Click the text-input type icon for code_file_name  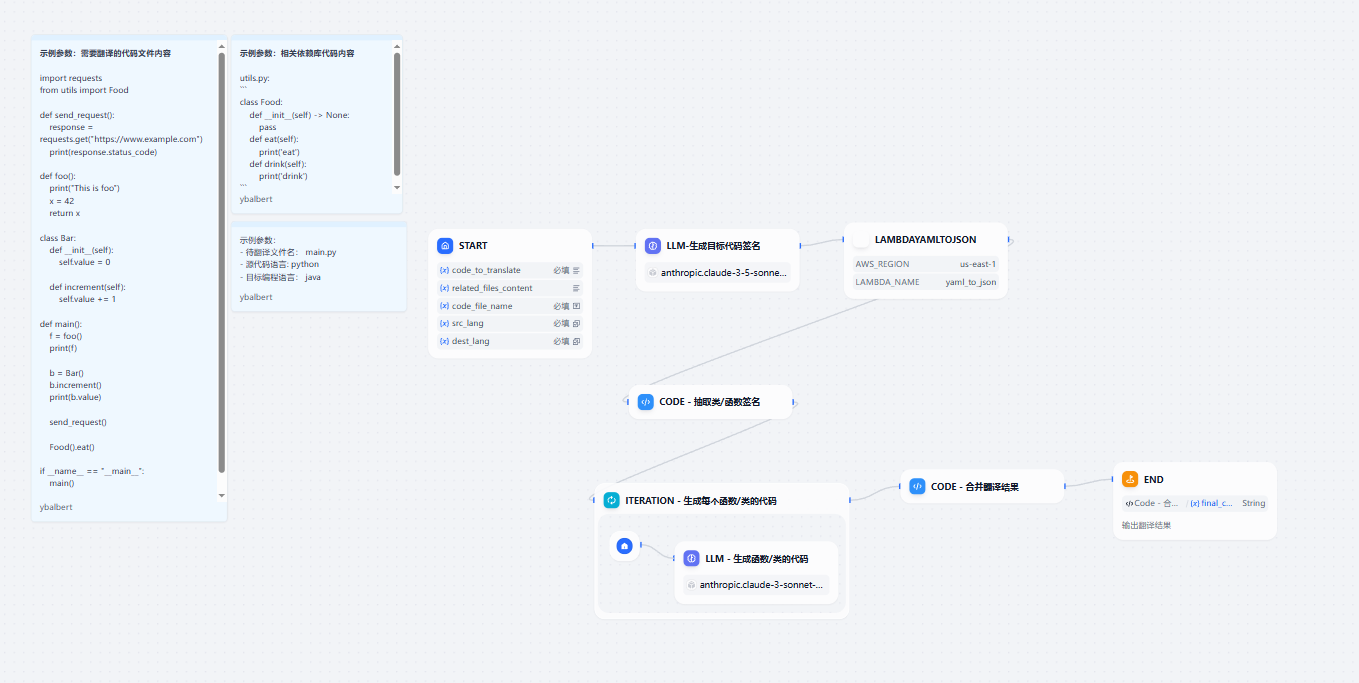click(576, 306)
